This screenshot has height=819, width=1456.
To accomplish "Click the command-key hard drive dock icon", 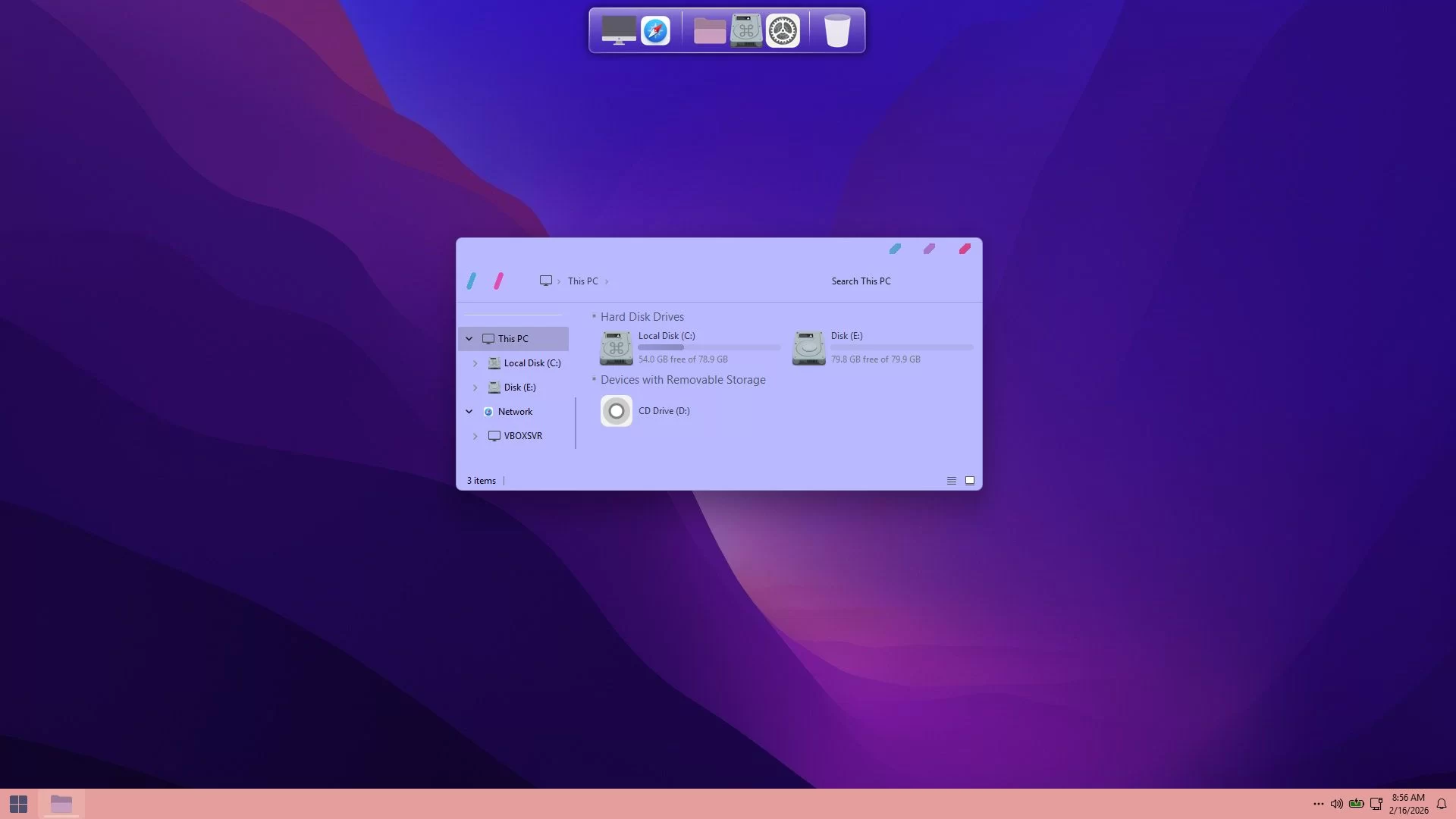I will (746, 31).
